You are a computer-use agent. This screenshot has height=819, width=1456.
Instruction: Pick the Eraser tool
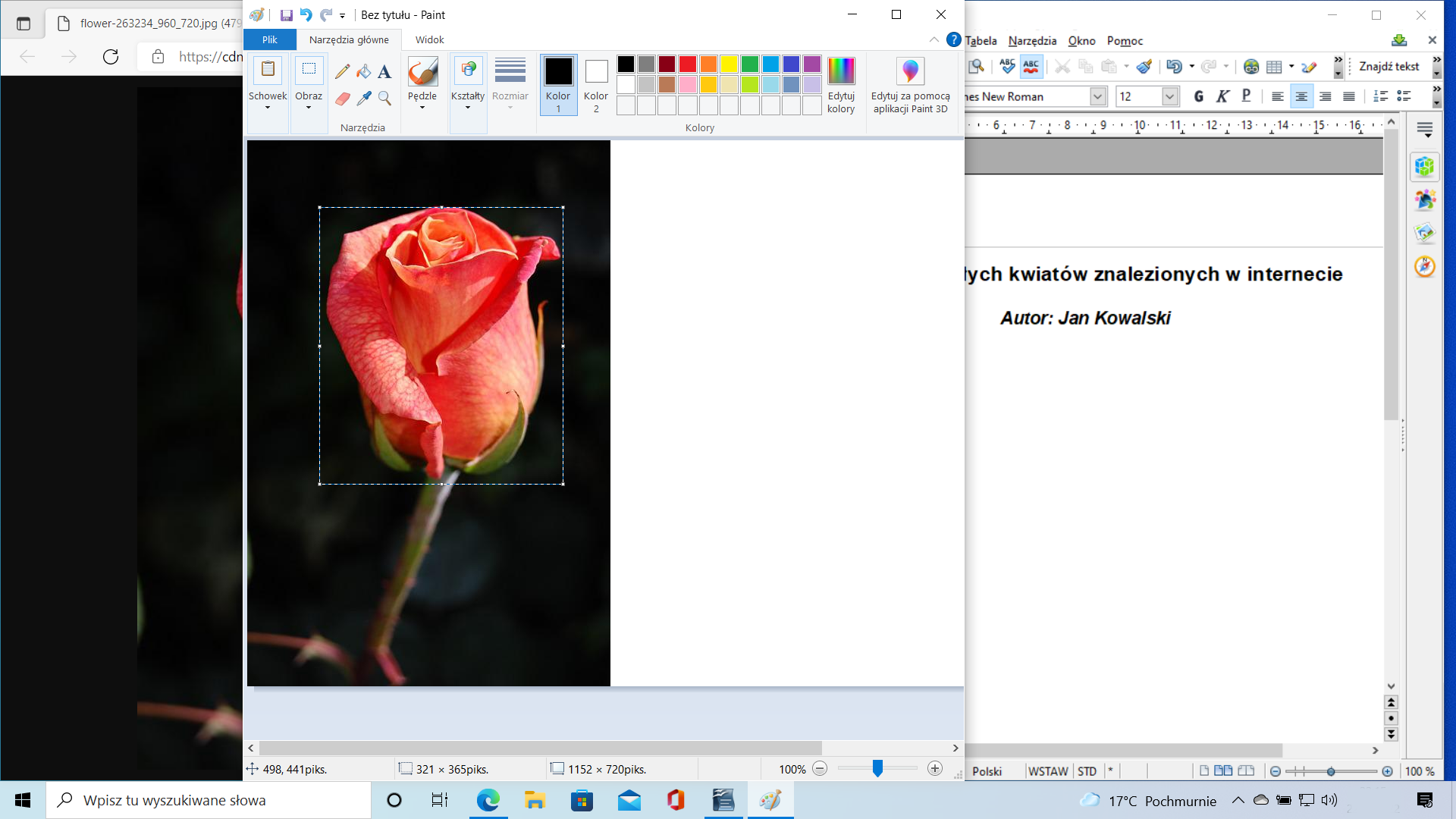point(342,99)
